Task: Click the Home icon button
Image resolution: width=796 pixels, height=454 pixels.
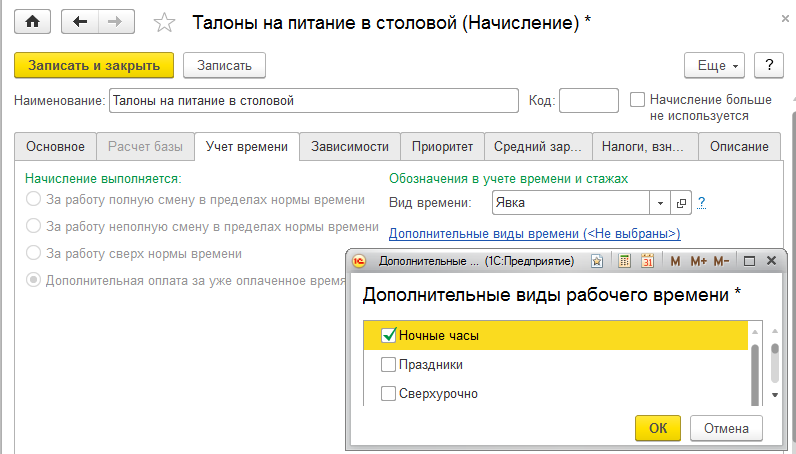Action: click(33, 21)
